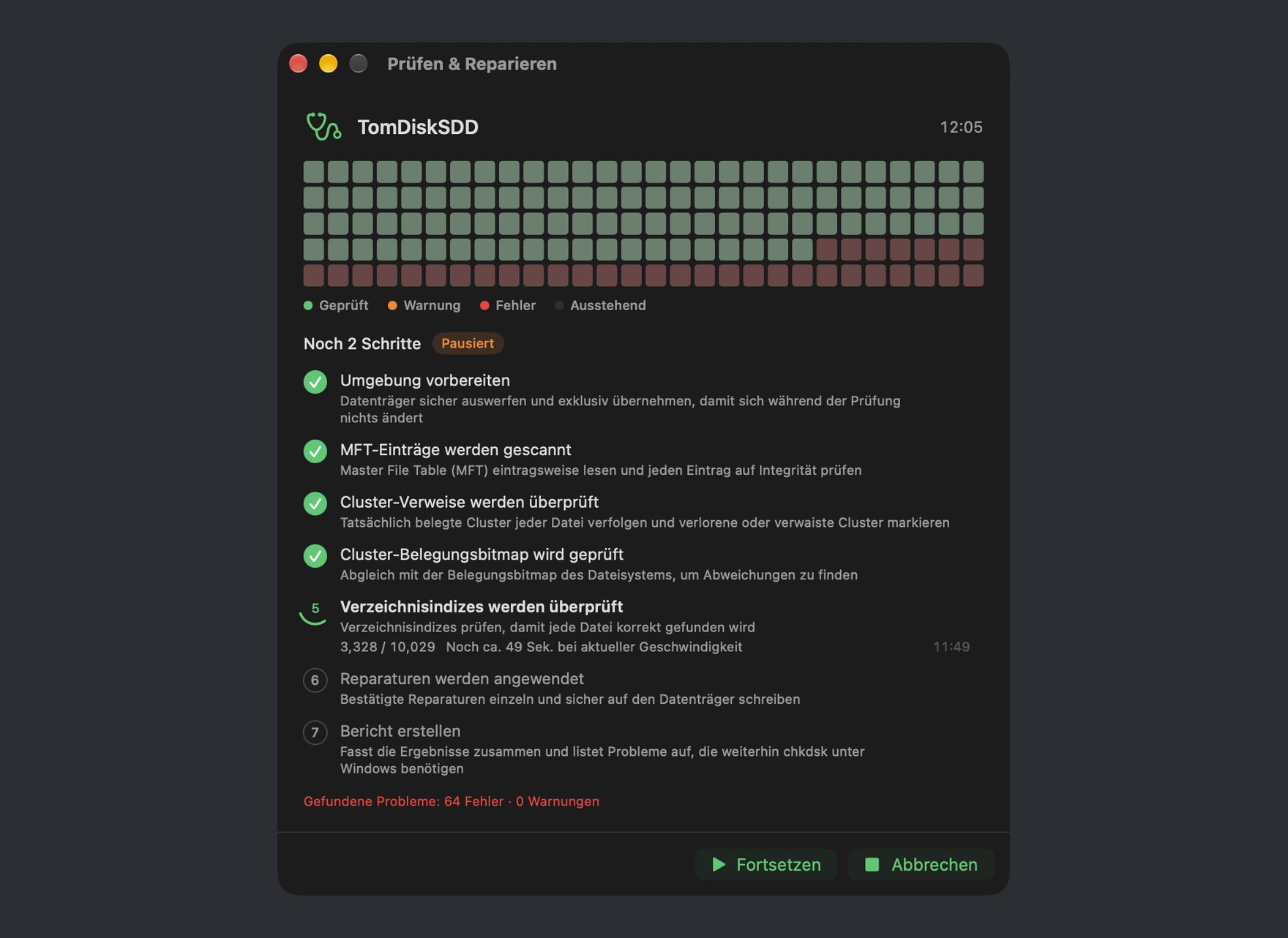Select the Ausstehend legend entry
Viewport: 1288px width, 938px height.
(x=600, y=305)
